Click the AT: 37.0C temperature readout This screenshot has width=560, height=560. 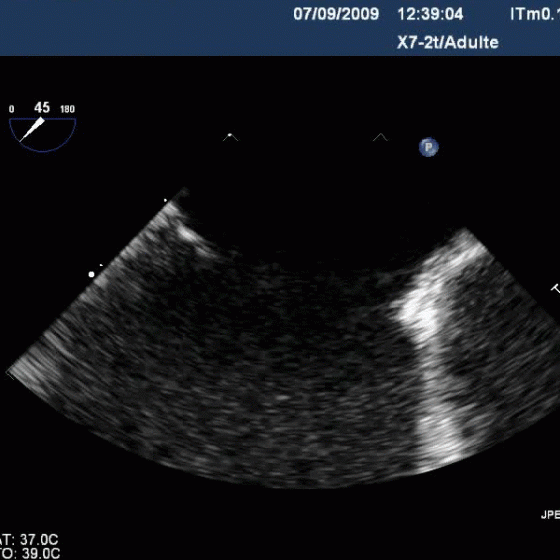[29, 539]
